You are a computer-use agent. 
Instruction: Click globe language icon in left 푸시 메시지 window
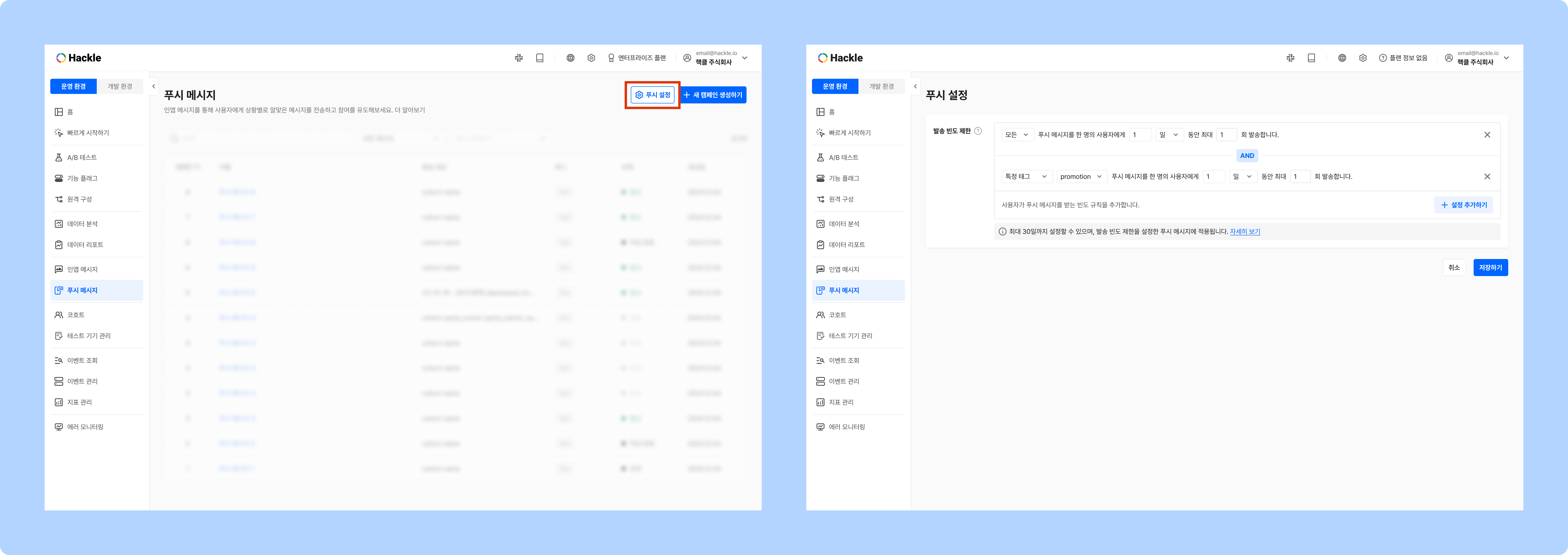(570, 58)
